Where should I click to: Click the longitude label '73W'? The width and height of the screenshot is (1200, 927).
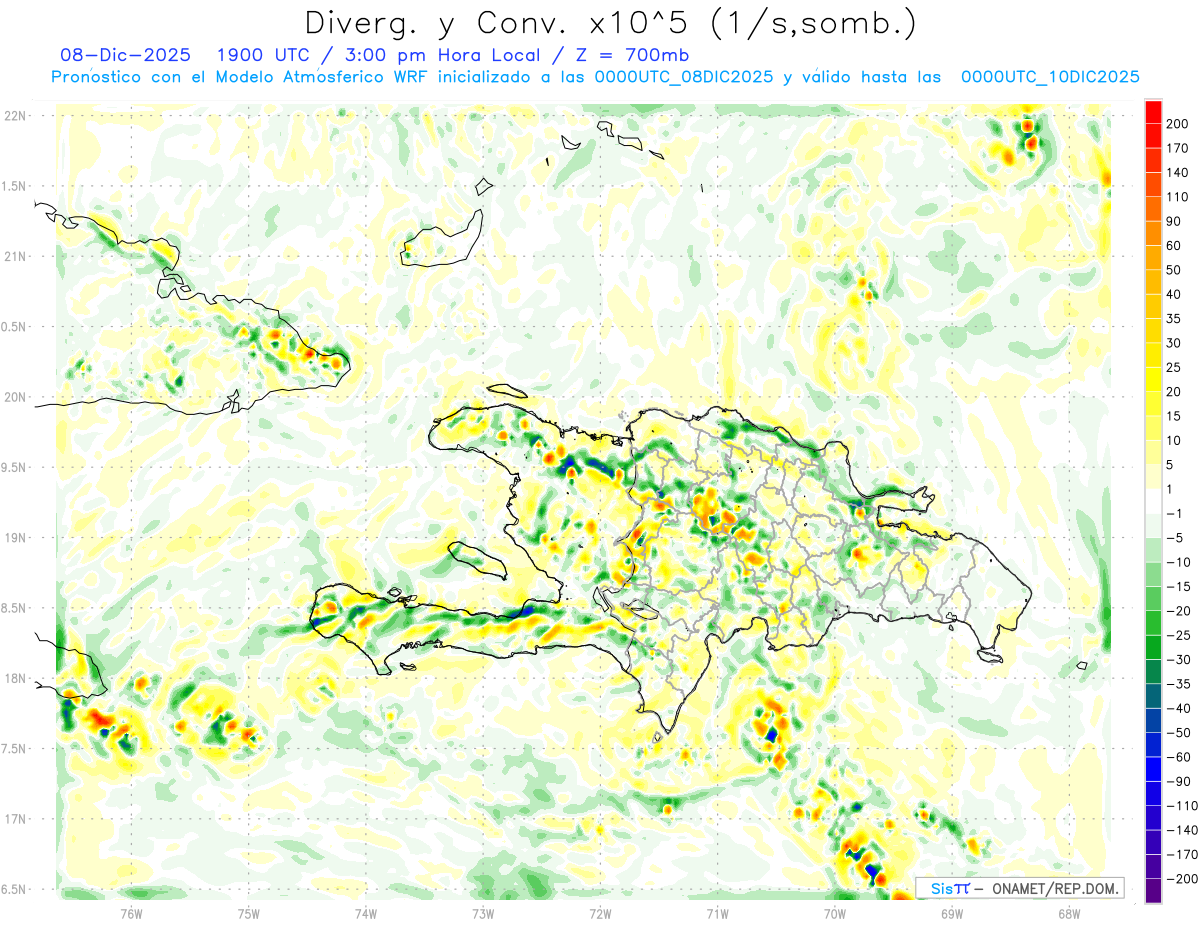coord(483,913)
